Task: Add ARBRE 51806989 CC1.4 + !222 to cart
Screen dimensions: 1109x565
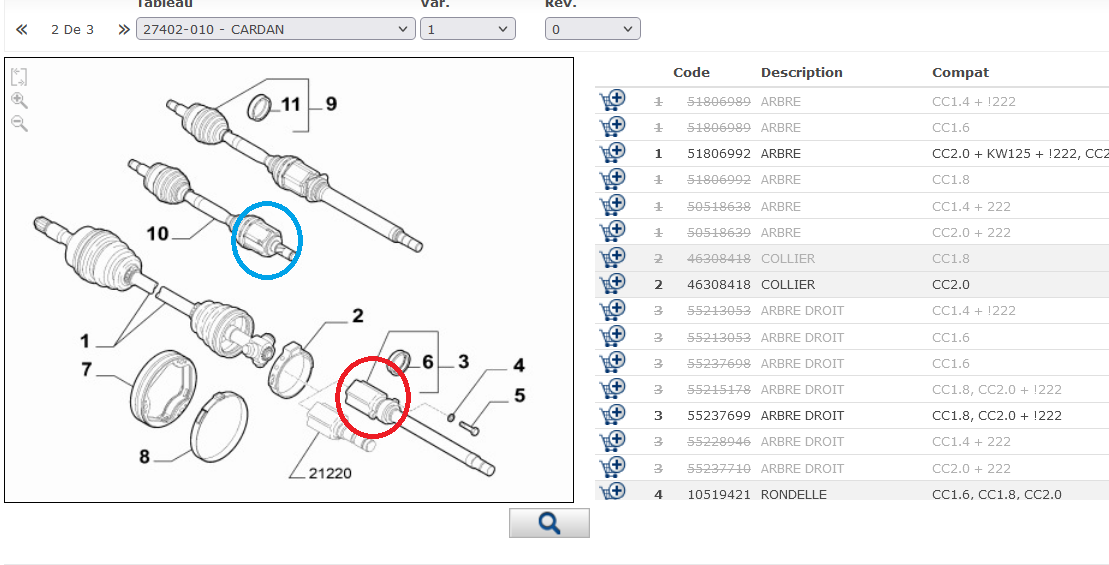Action: (x=612, y=101)
